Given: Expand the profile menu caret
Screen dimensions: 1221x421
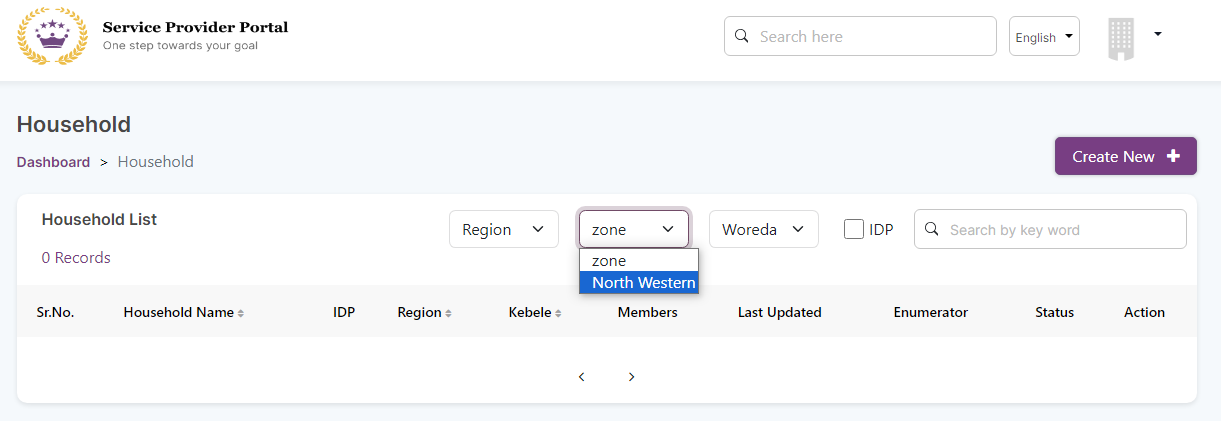Looking at the screenshot, I should click(1158, 34).
